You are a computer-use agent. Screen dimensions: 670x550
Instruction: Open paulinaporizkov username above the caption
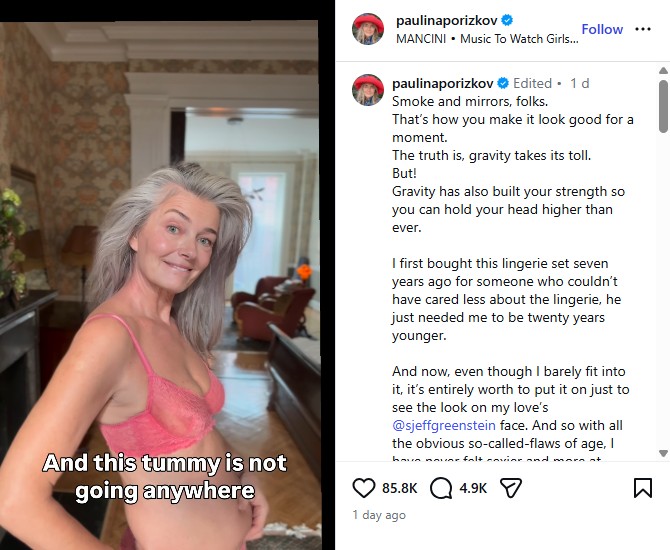tap(443, 83)
